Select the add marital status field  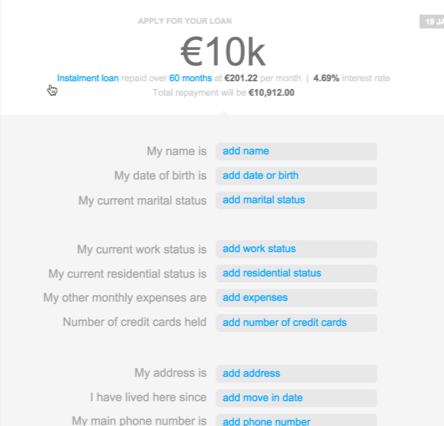point(296,200)
